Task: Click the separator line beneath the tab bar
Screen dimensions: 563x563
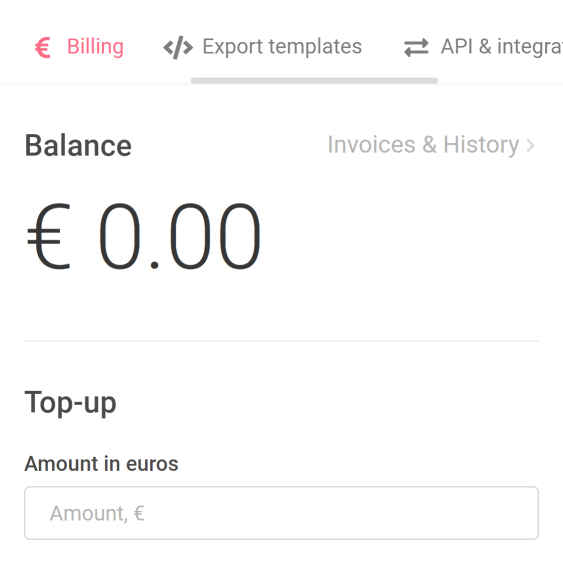Action: pos(282,85)
